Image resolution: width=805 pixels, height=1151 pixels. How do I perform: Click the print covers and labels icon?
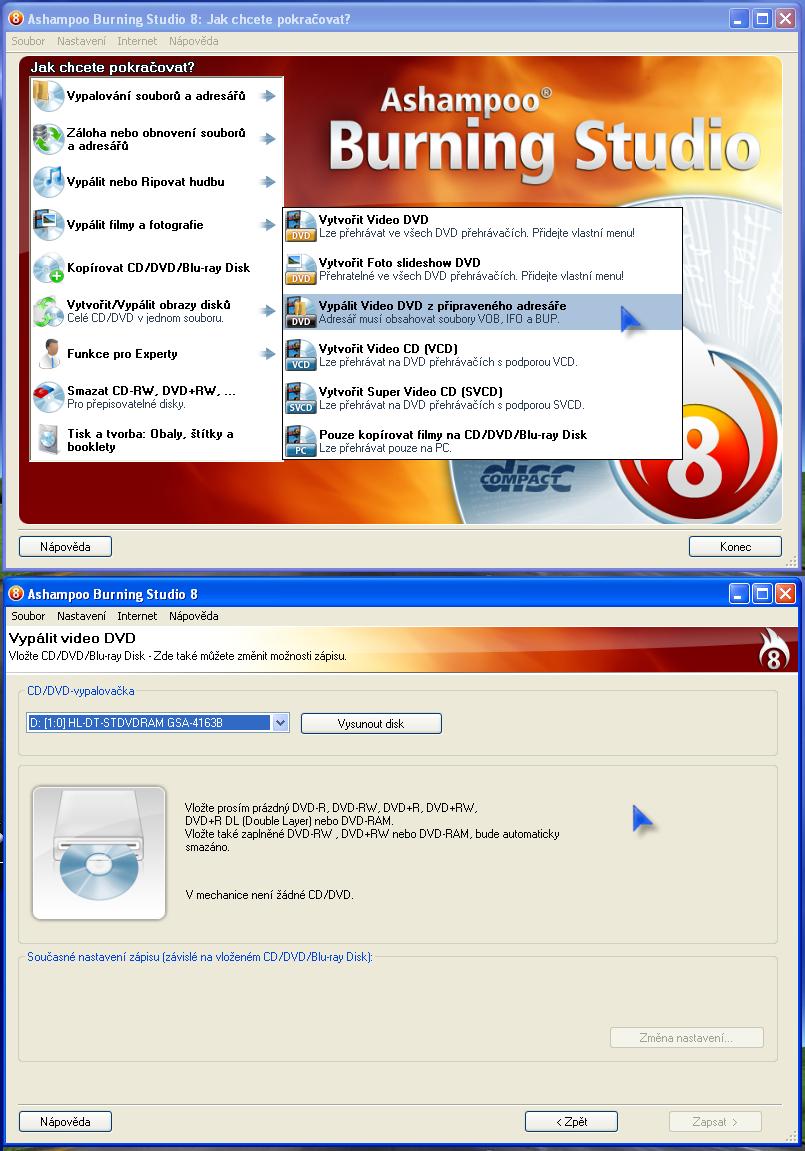pyautogui.click(x=48, y=440)
